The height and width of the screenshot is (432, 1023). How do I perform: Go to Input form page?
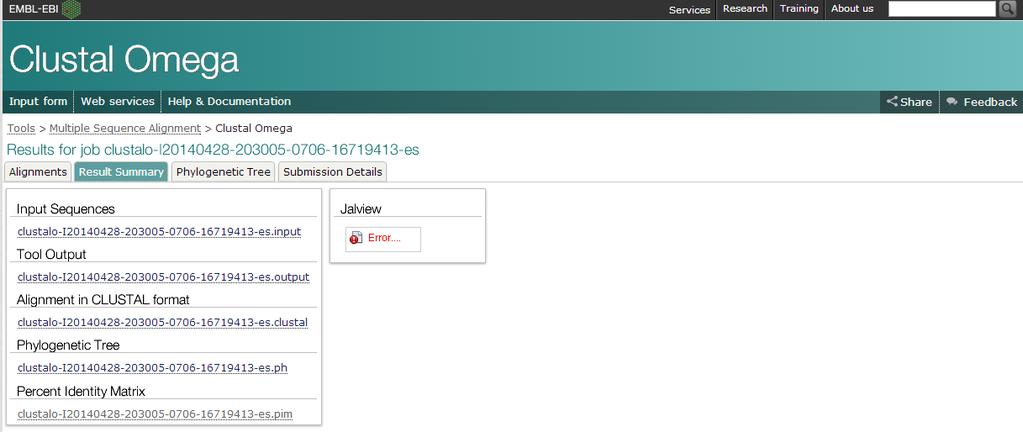(x=38, y=101)
